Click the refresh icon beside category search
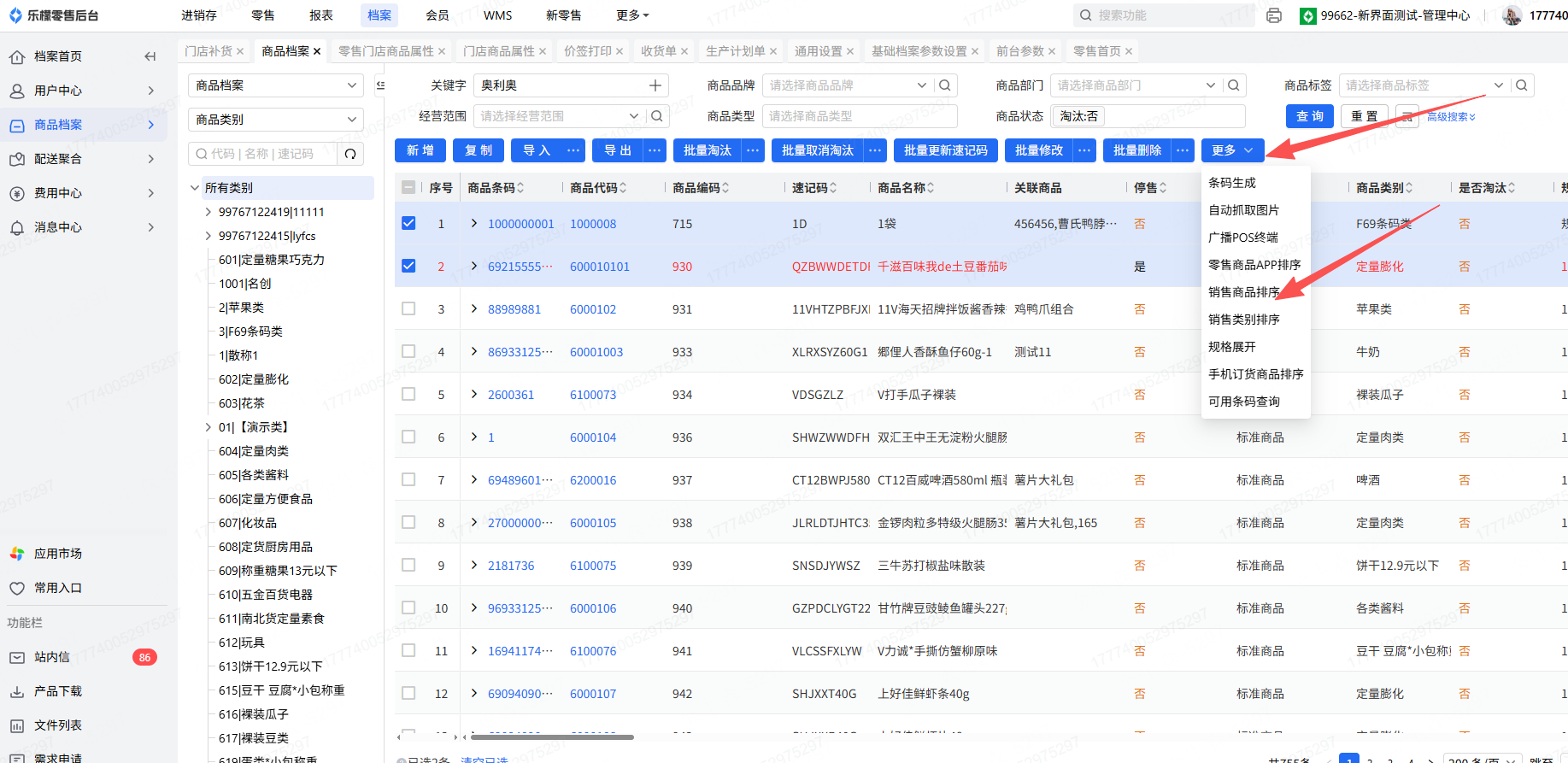1568x763 pixels. tap(350, 154)
